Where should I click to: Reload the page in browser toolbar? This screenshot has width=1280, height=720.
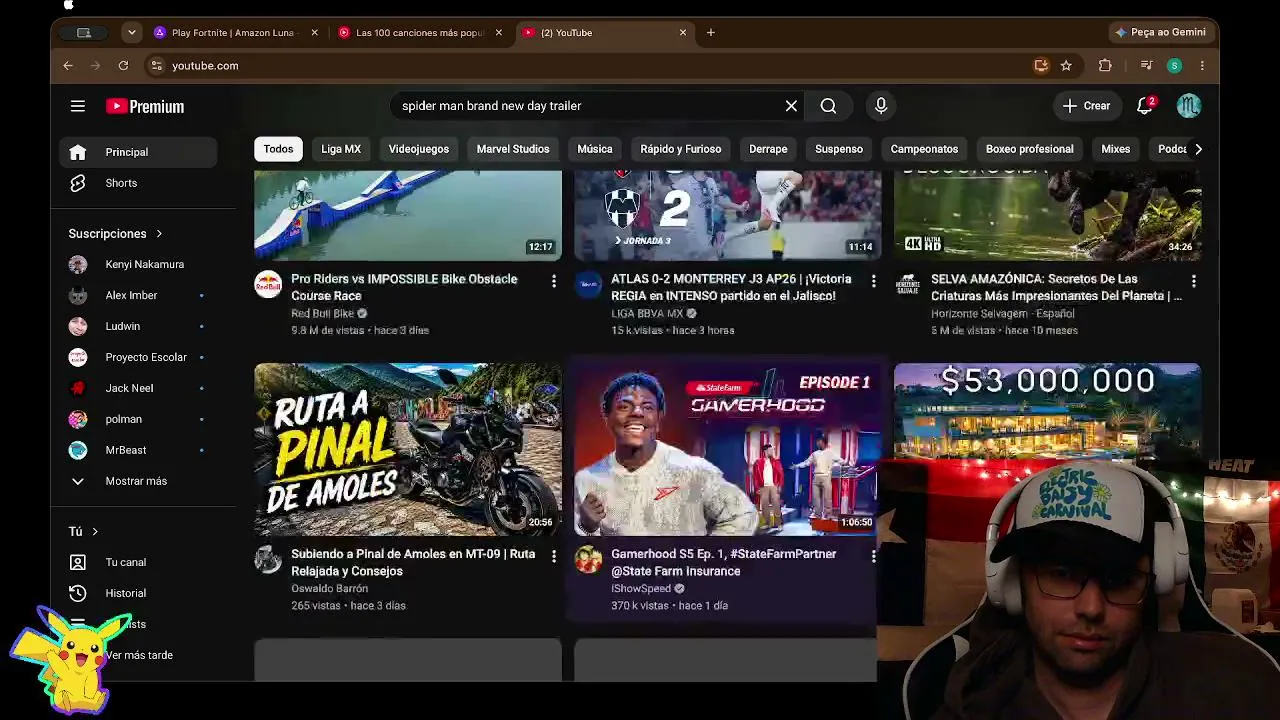[123, 66]
